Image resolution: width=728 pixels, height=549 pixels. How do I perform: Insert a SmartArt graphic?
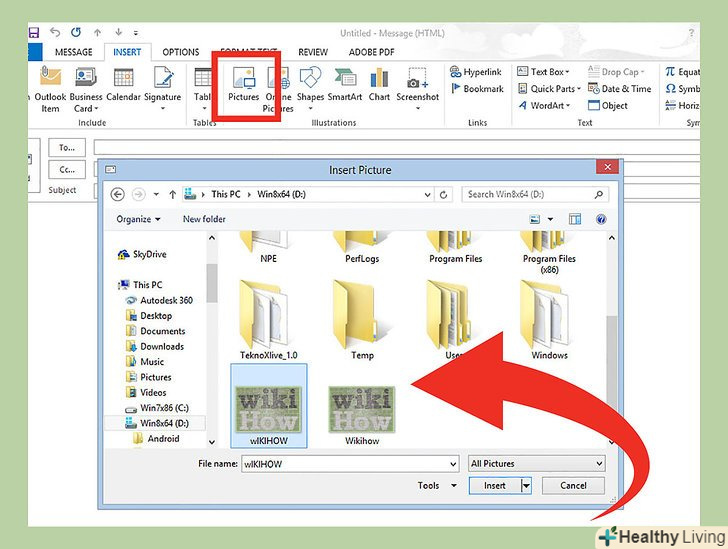pos(345,85)
